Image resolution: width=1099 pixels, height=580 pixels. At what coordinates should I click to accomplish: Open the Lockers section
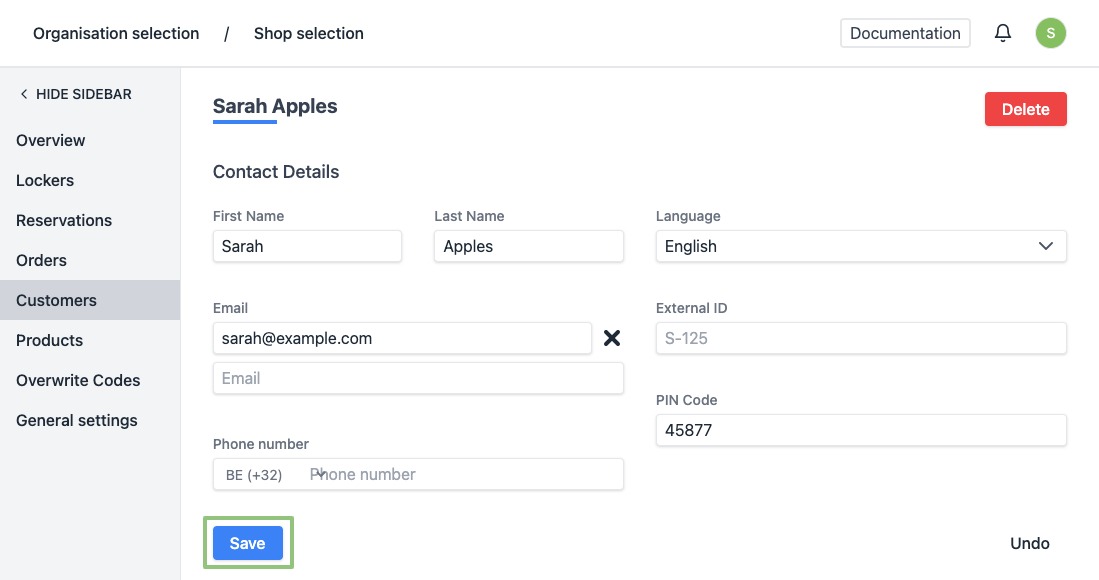[x=45, y=180]
